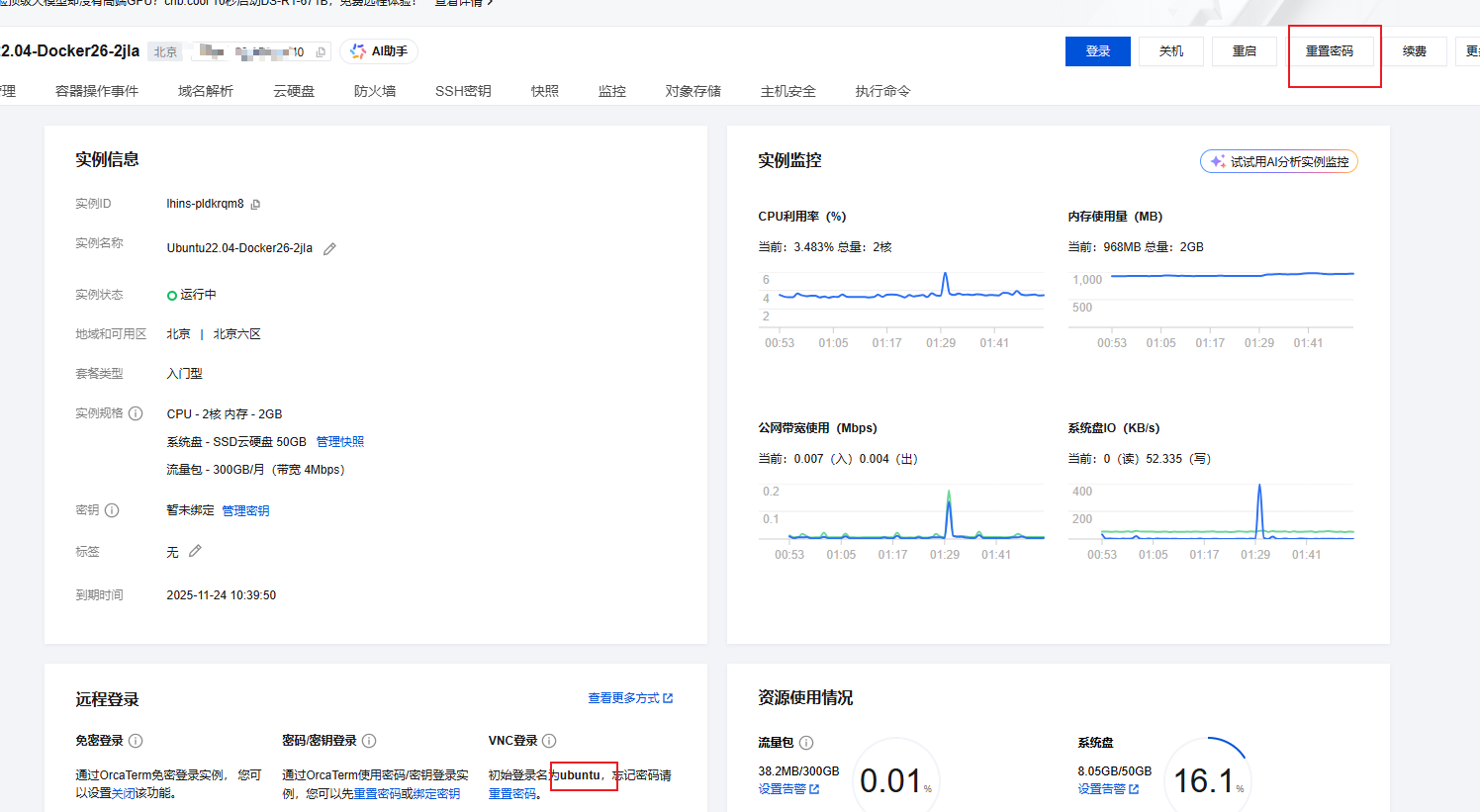Switch to the 容器操作事件 tab
Screen dimensions: 1480x812
[x=97, y=91]
